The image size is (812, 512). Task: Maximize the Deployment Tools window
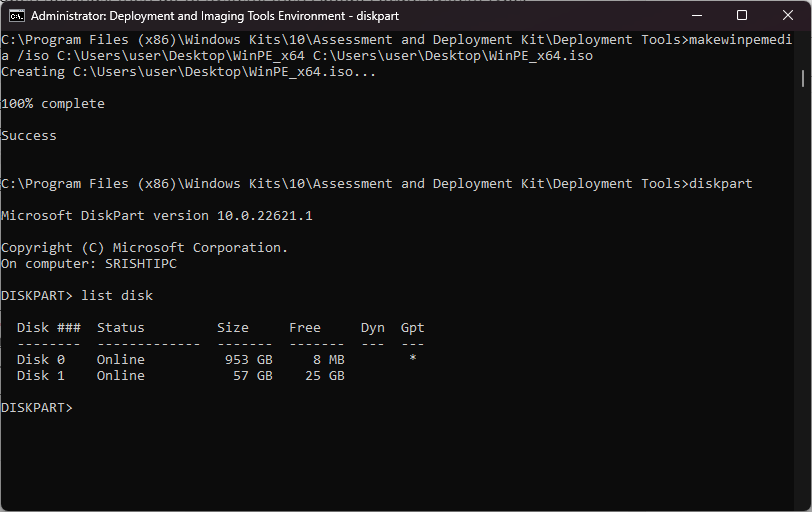point(741,15)
